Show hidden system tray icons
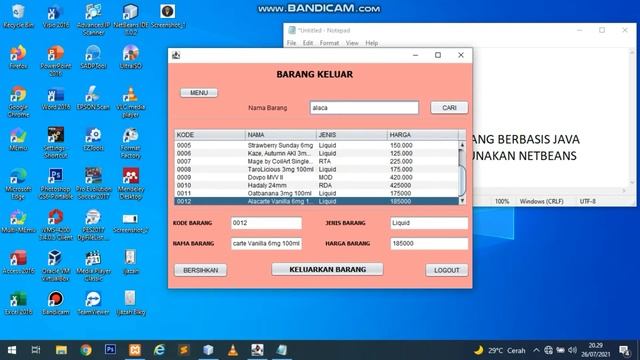The image size is (640, 360). [x=536, y=350]
